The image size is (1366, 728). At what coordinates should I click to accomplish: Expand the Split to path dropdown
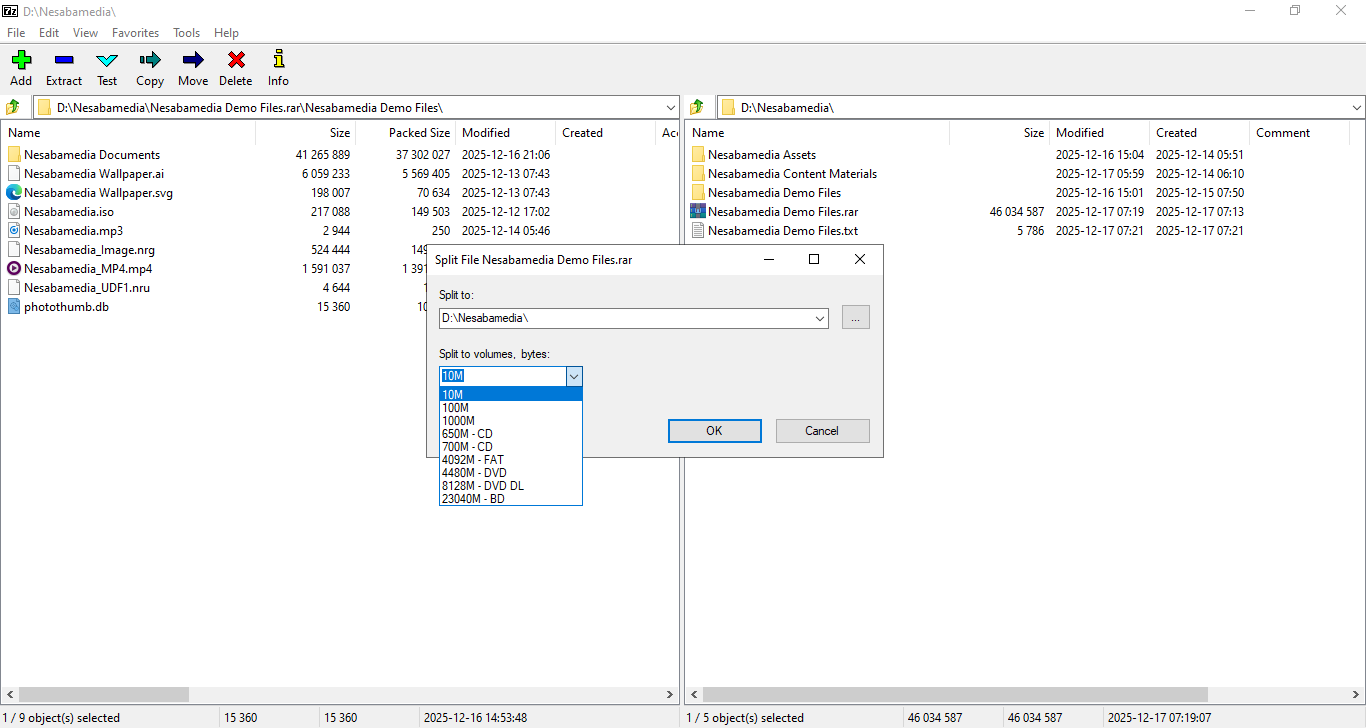(x=820, y=318)
